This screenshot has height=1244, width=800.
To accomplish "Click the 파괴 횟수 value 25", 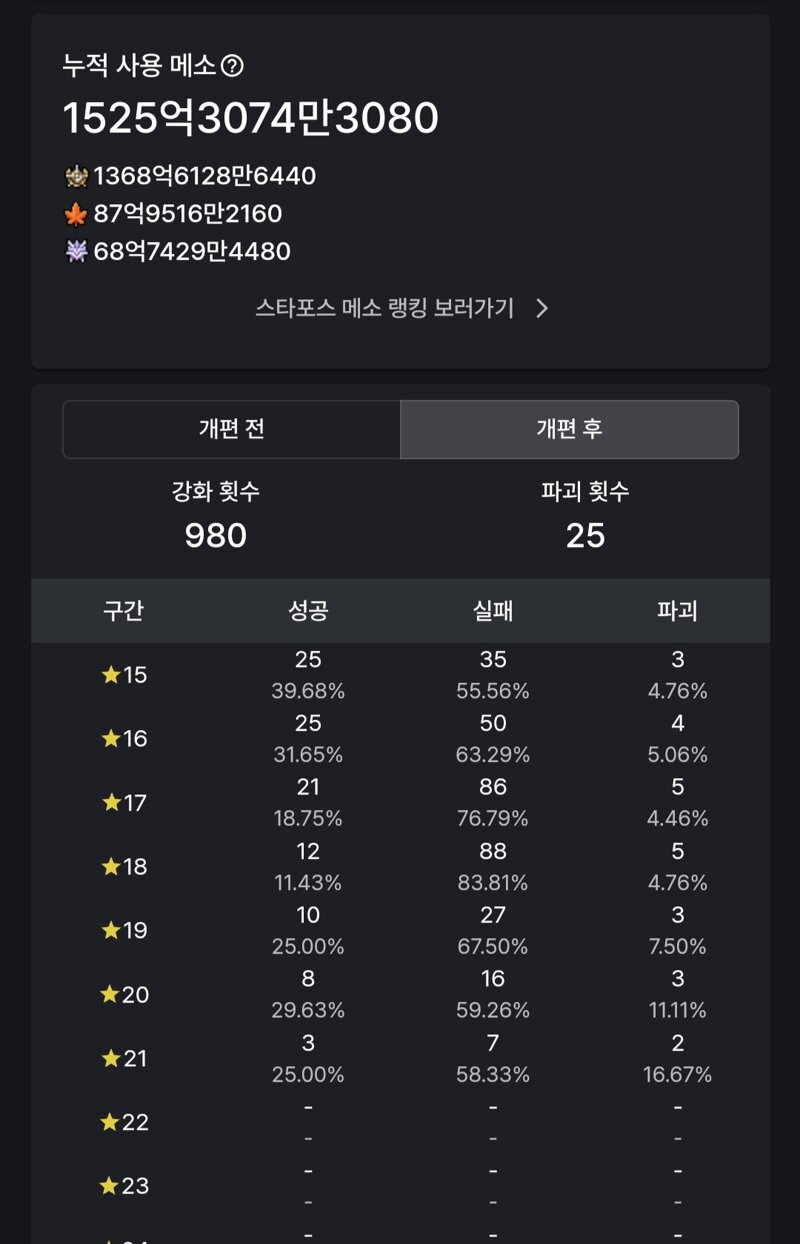I will point(585,536).
